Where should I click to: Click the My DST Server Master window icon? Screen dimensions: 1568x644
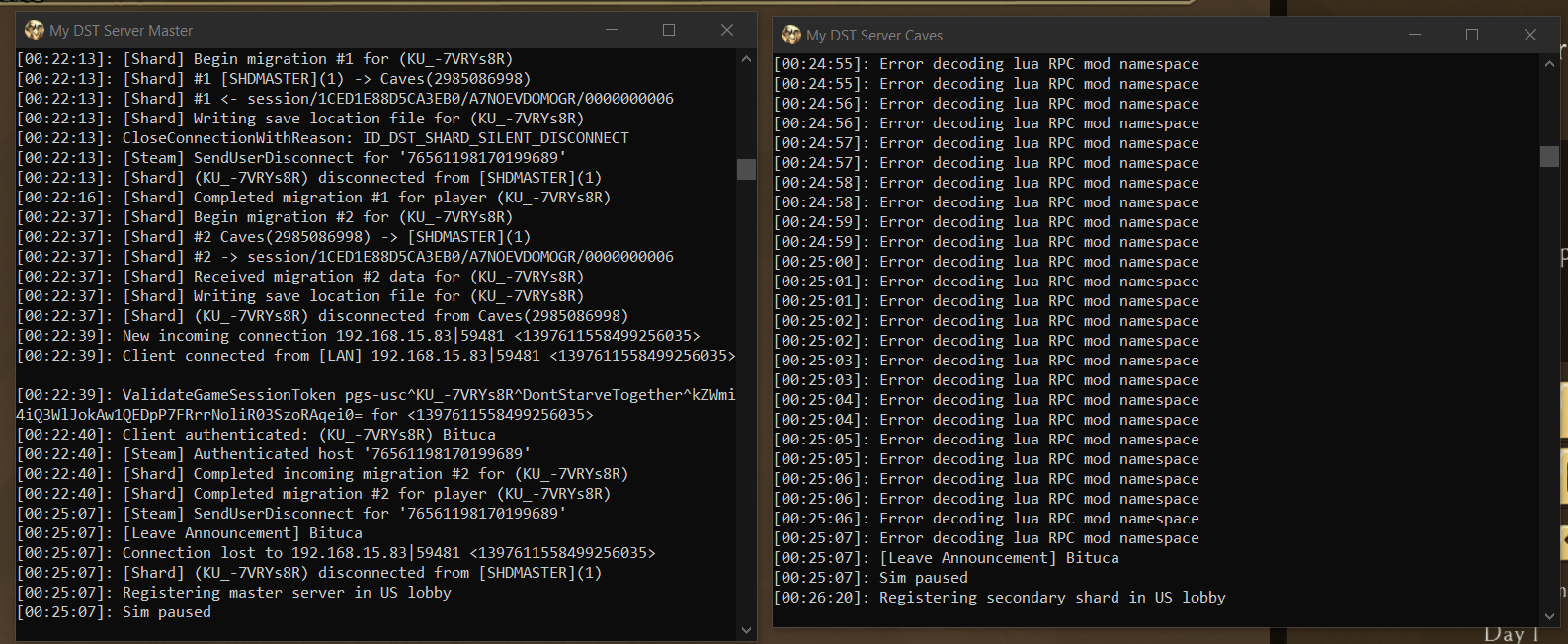click(35, 30)
